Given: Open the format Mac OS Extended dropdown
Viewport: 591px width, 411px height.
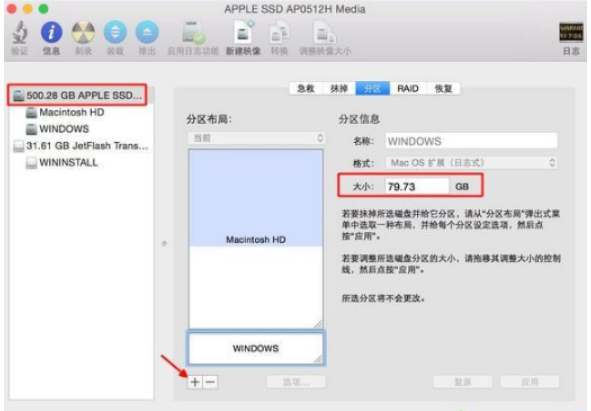Looking at the screenshot, I should coord(472,163).
